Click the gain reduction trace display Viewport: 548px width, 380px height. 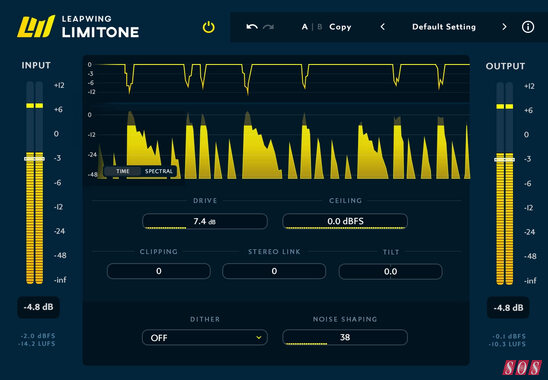click(281, 79)
